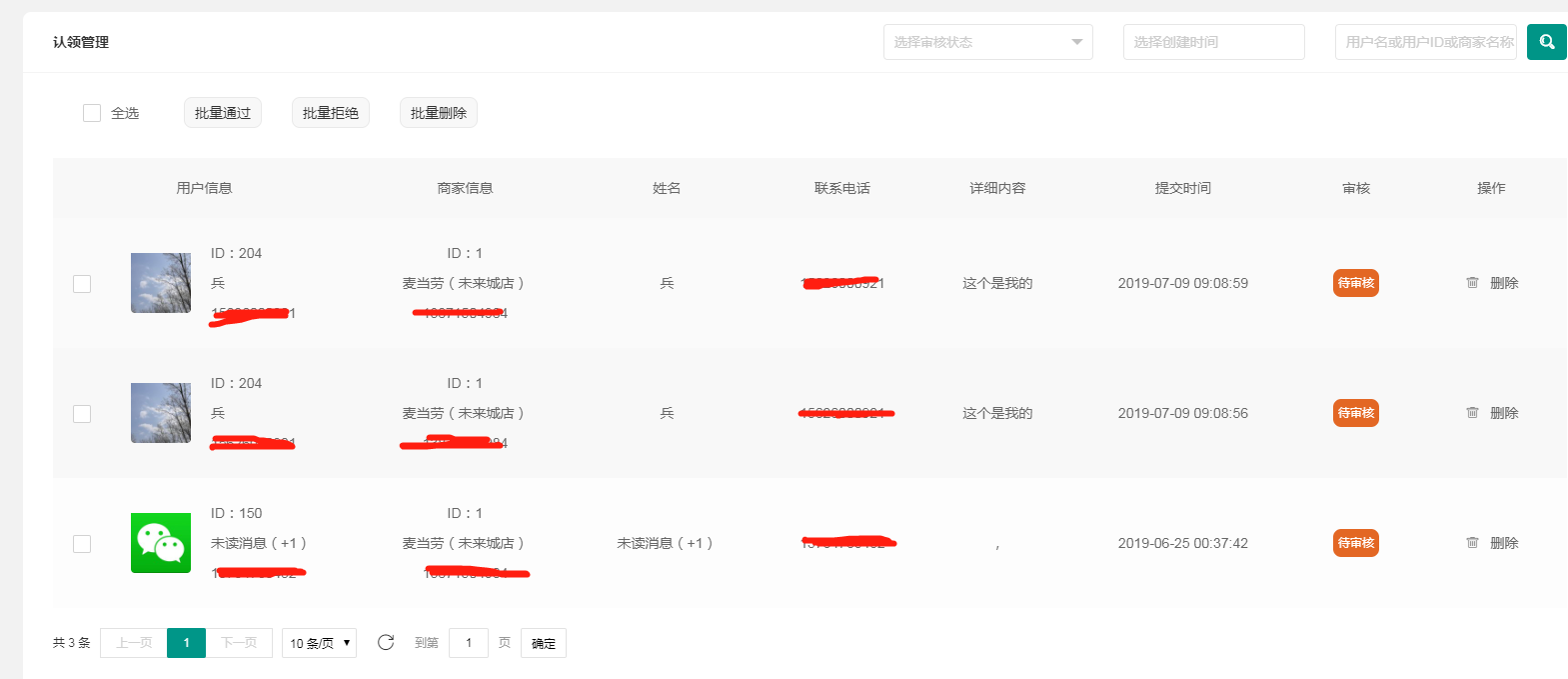Tick the 全选 select-all checkbox
Screen dimensions: 1568x679
pyautogui.click(x=92, y=113)
